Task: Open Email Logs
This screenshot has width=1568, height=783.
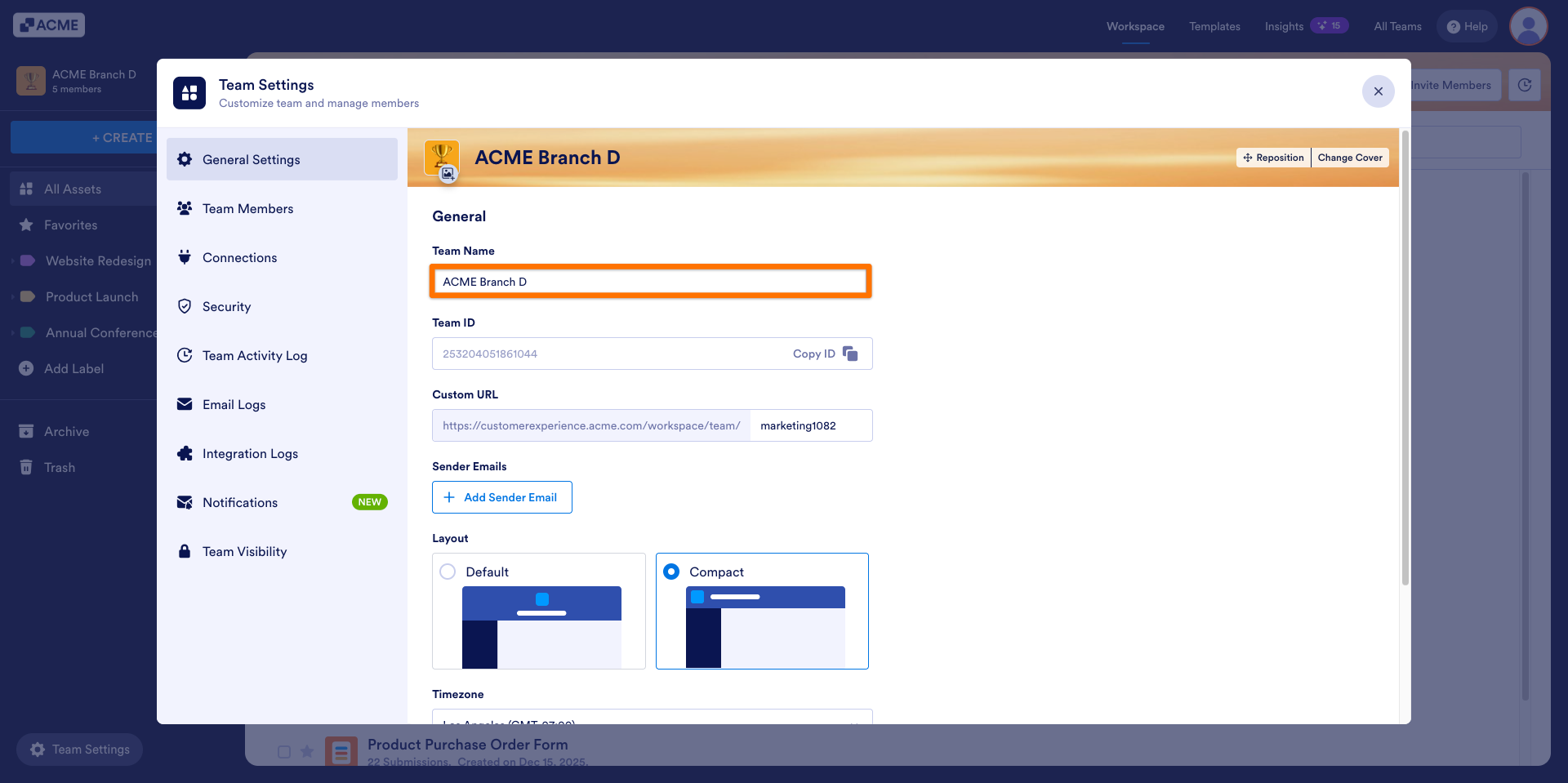Action: coord(282,404)
